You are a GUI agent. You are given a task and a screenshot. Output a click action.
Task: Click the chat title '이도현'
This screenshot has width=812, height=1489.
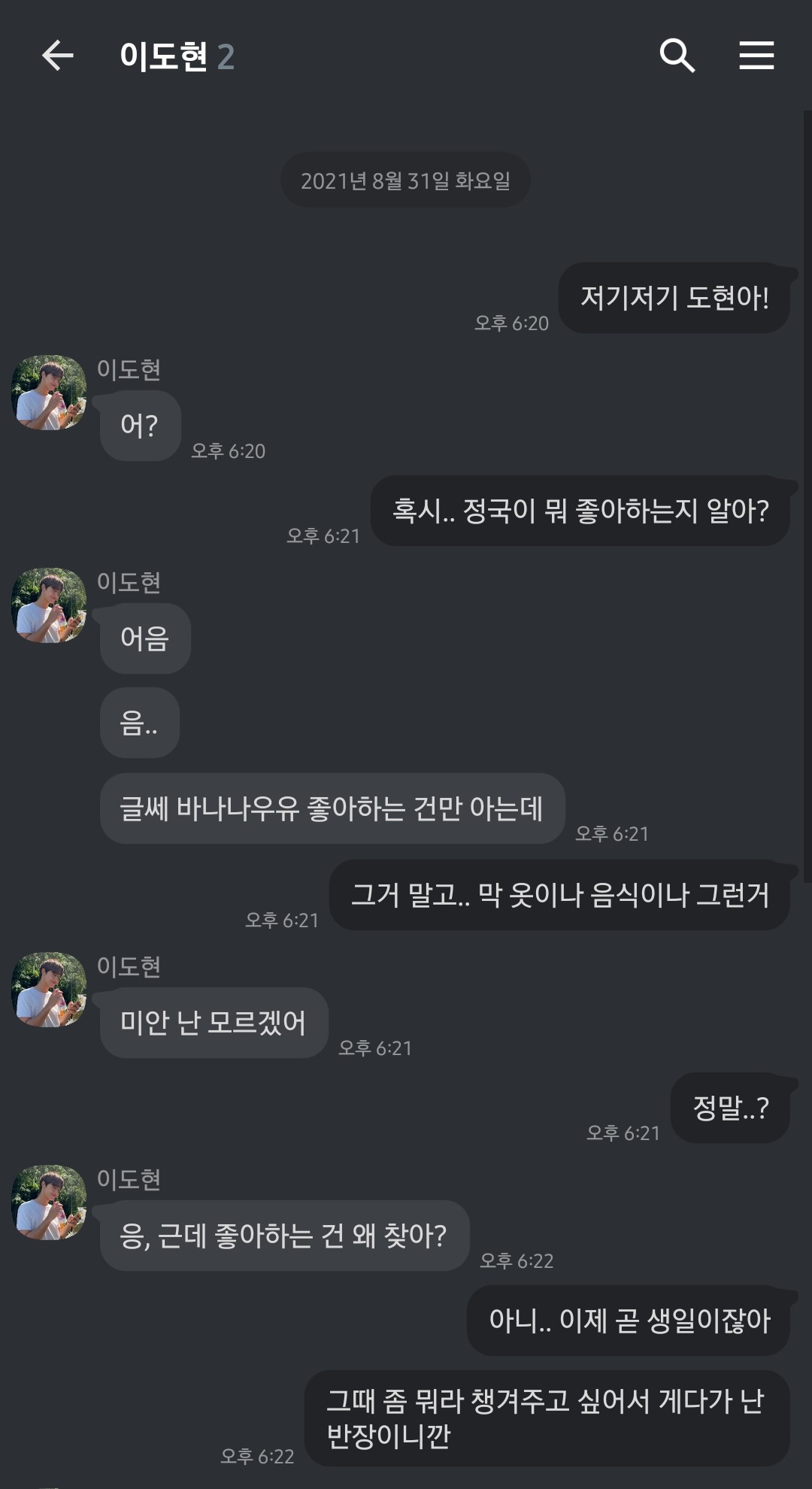[163, 56]
